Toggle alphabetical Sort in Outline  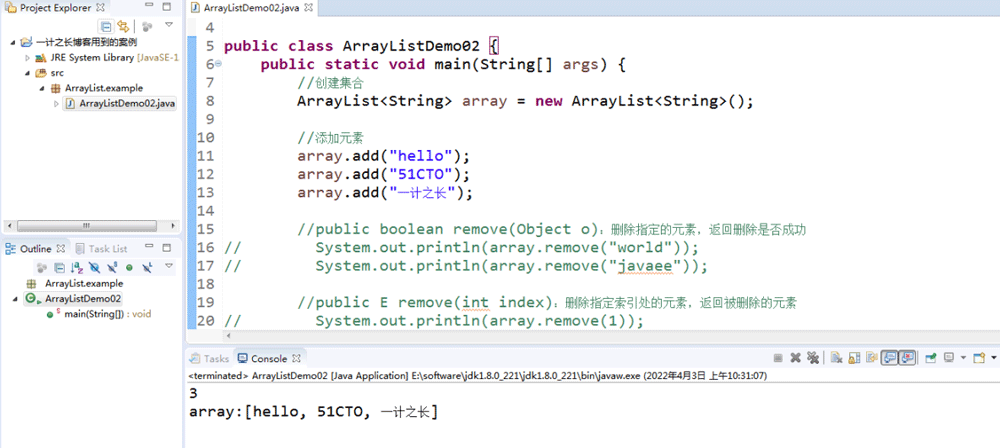[77, 267]
